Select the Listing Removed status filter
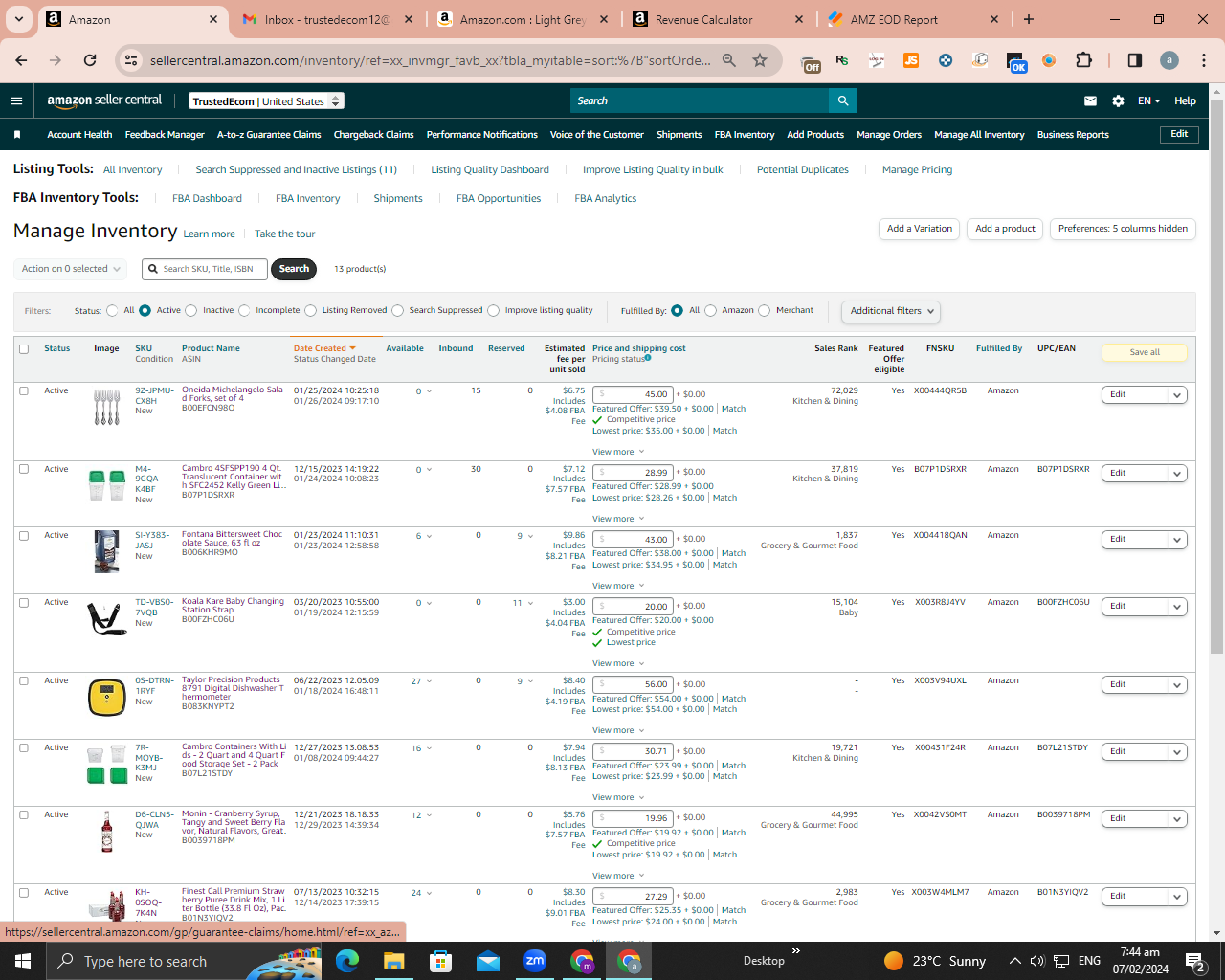The image size is (1225, 980). (310, 310)
